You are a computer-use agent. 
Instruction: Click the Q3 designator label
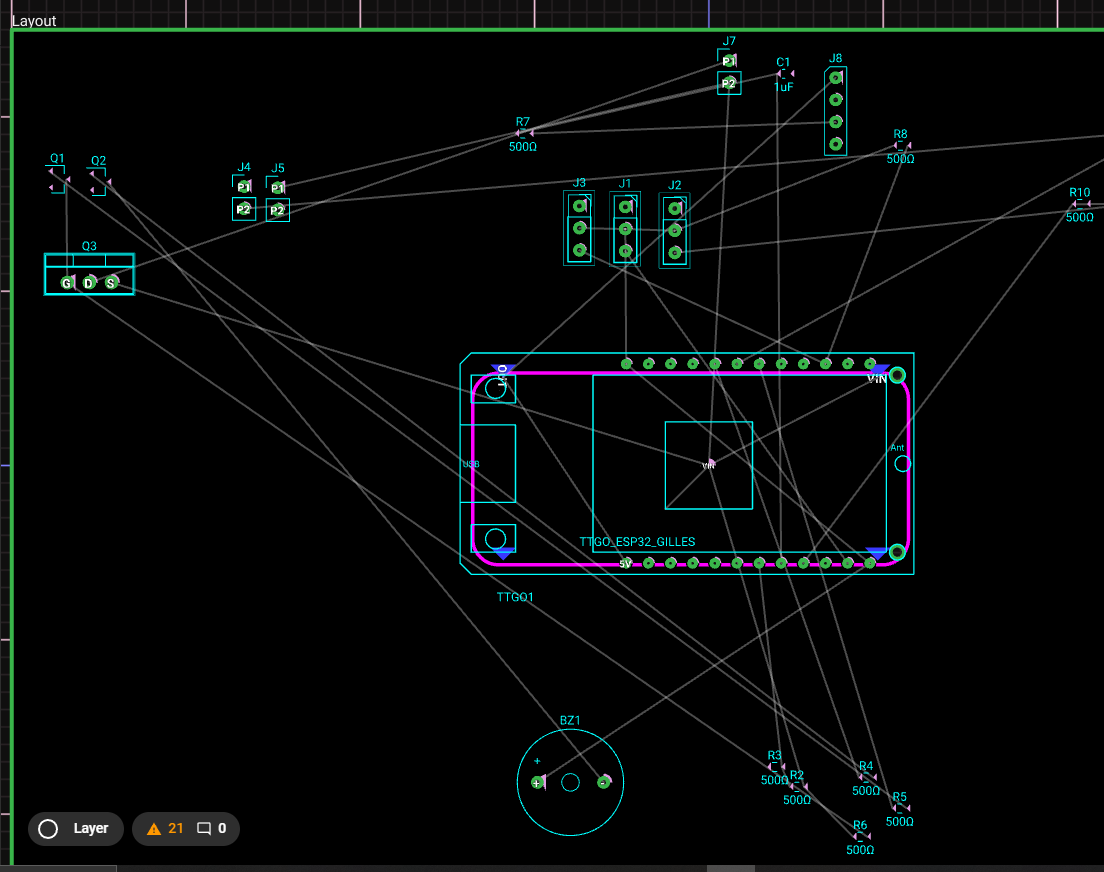pyautogui.click(x=89, y=246)
